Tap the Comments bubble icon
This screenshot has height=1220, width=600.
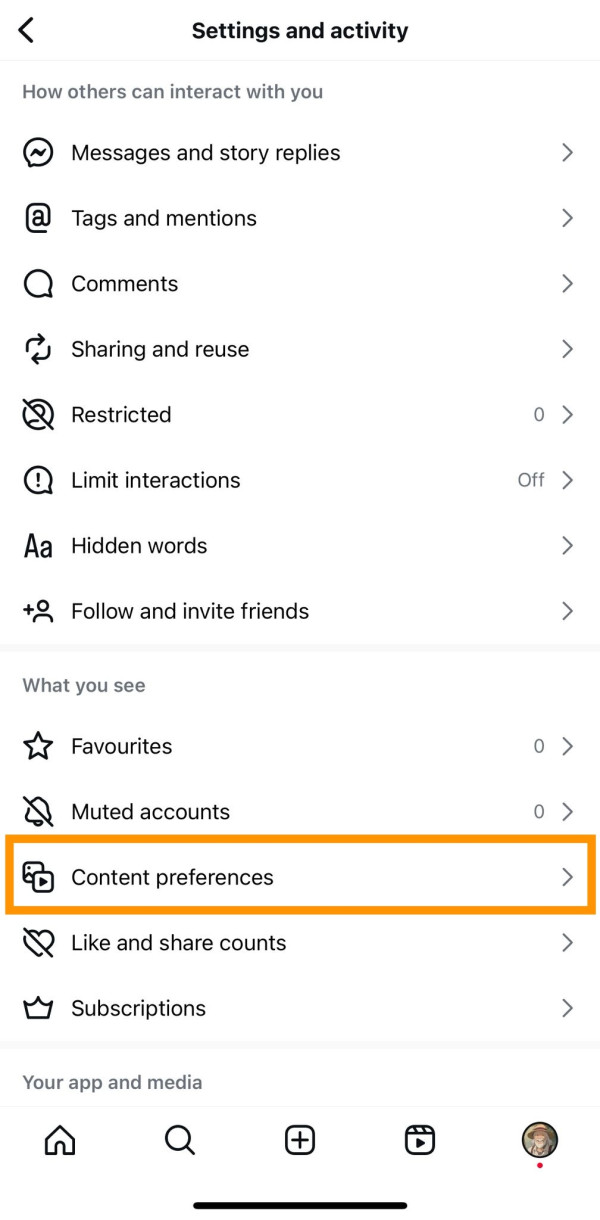pyautogui.click(x=38, y=284)
